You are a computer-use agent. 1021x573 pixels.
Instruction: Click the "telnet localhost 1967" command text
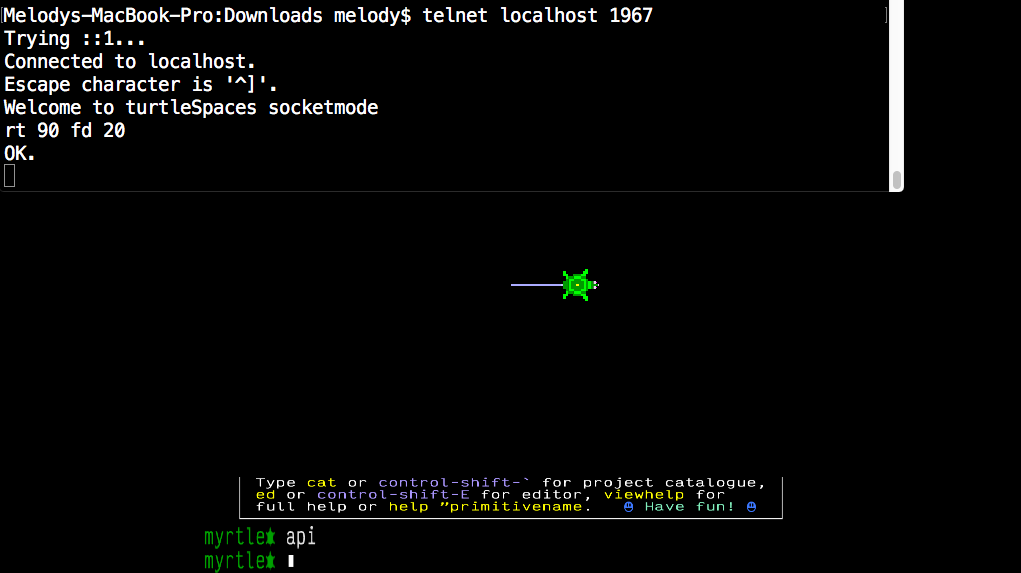537,15
